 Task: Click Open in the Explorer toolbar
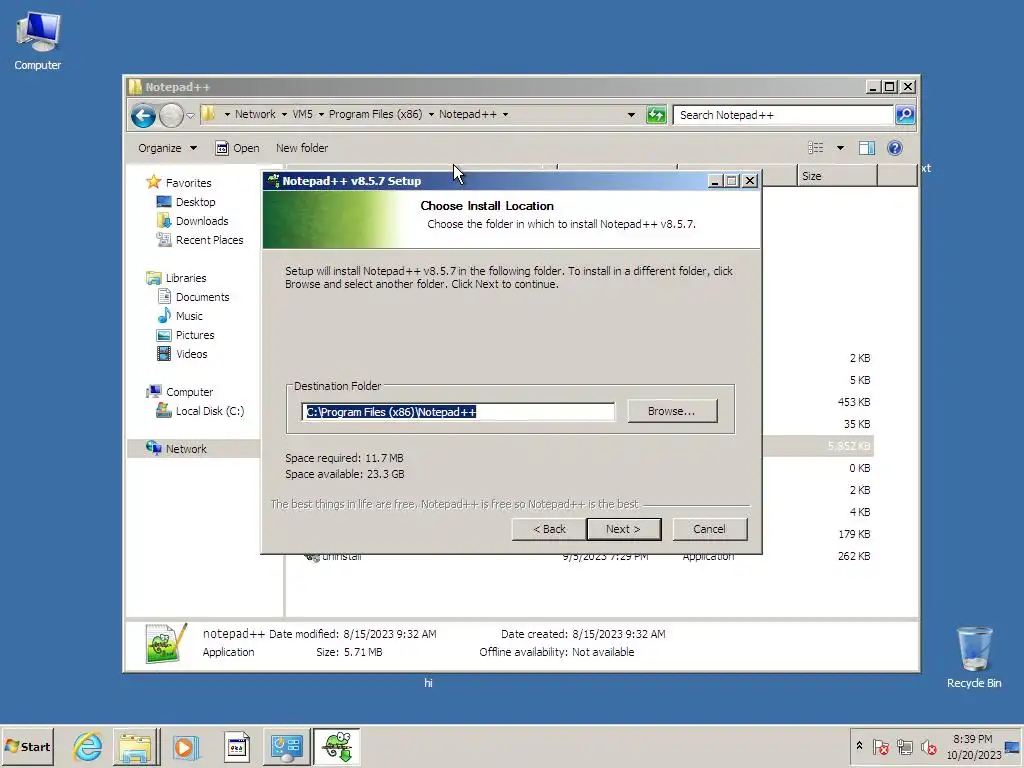point(238,148)
